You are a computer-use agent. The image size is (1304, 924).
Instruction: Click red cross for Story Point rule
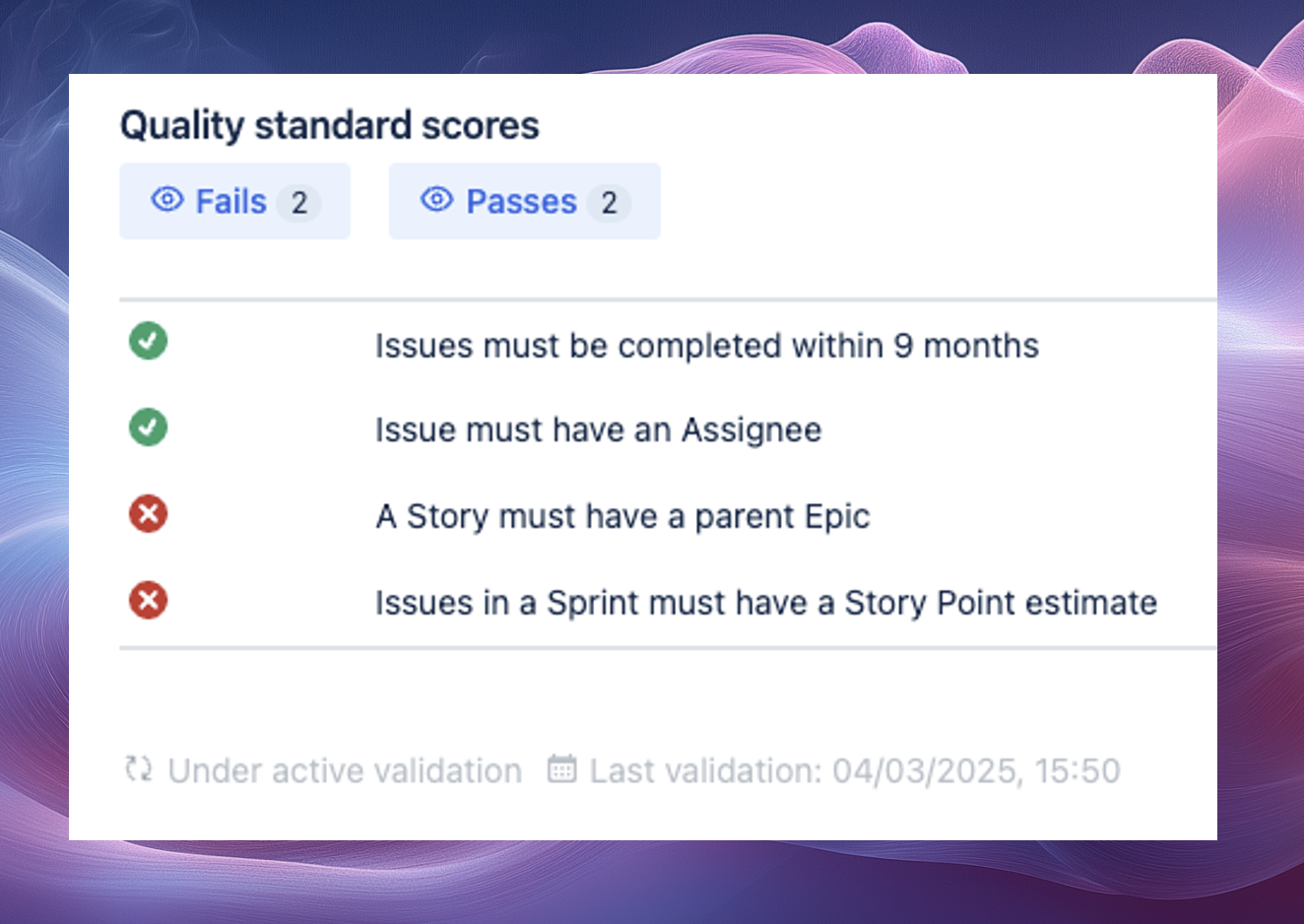(x=148, y=600)
